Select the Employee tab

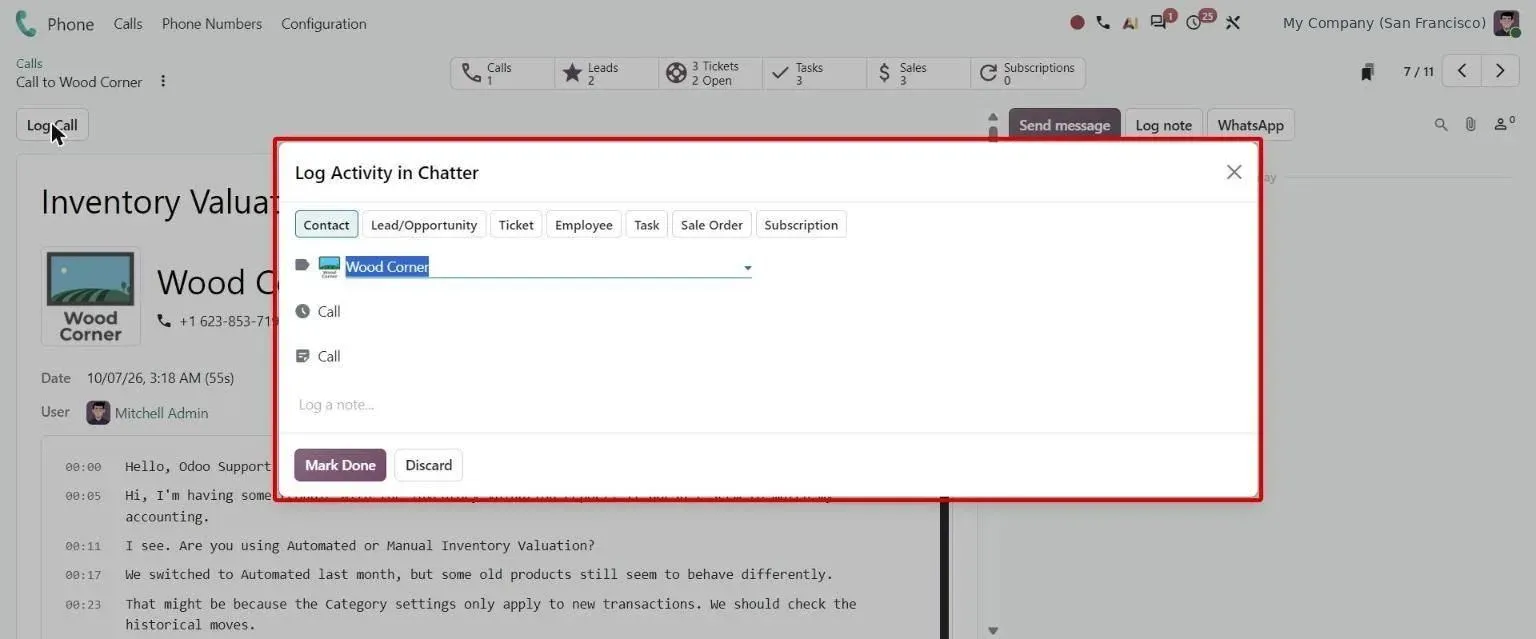584,225
